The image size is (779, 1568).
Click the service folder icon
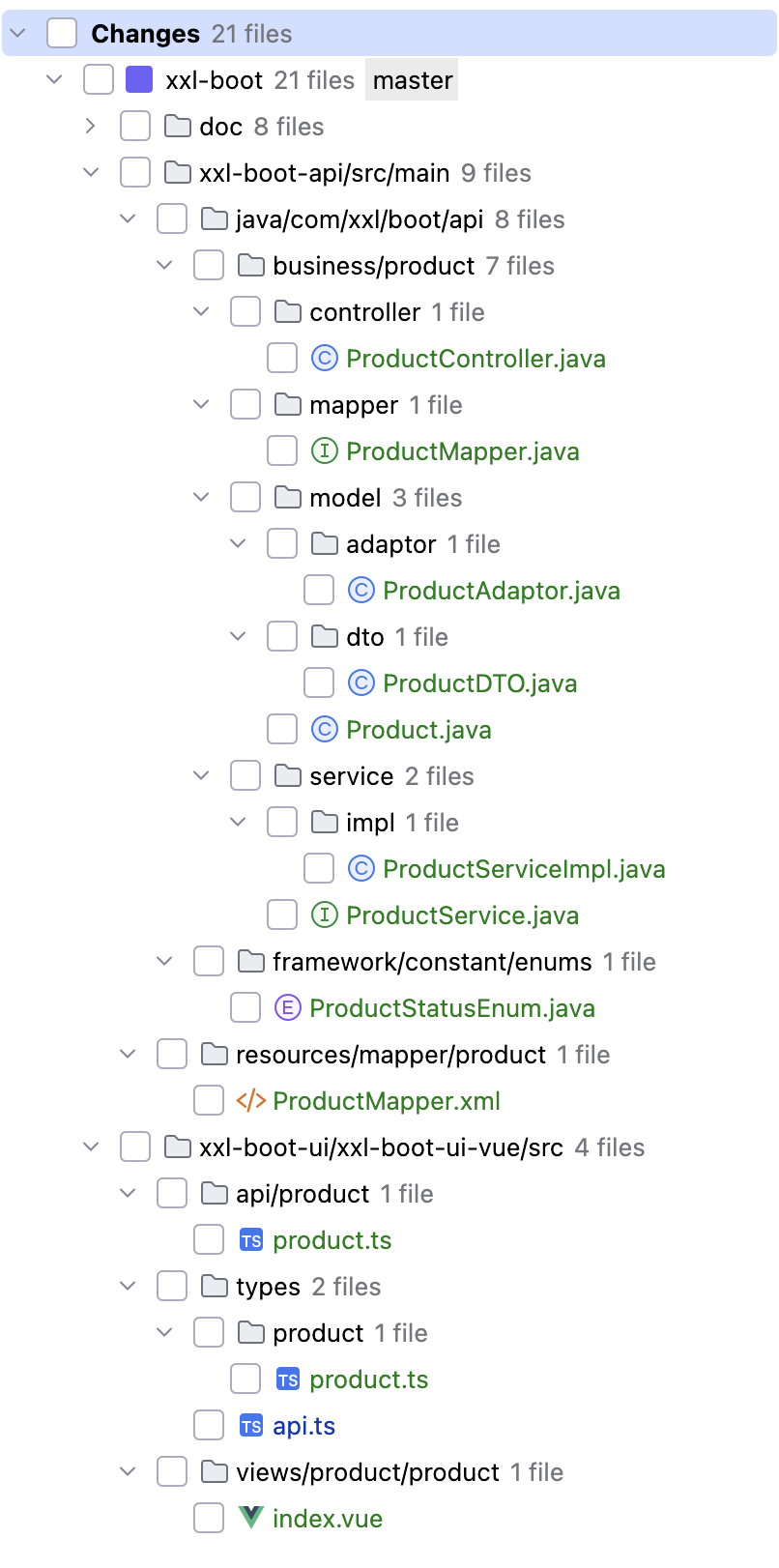[x=288, y=775]
